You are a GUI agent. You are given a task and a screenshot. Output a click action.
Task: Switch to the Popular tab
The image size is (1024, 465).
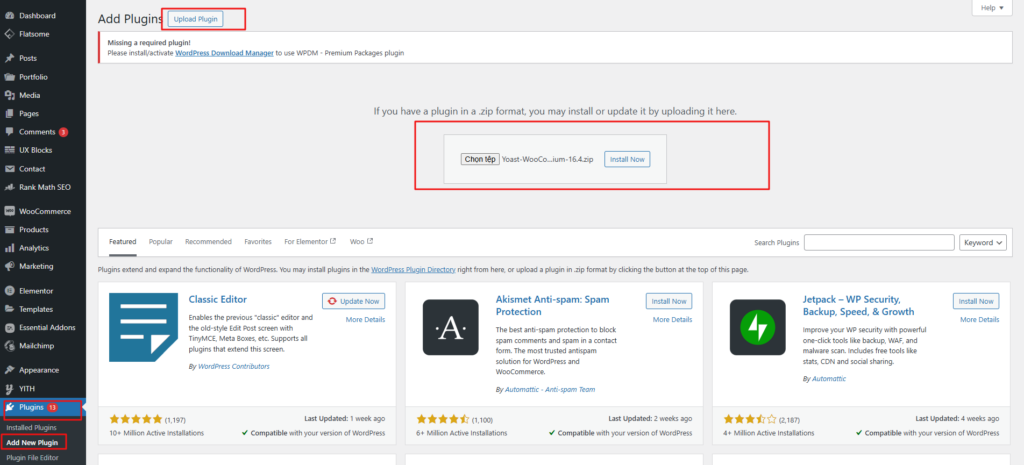[161, 242]
